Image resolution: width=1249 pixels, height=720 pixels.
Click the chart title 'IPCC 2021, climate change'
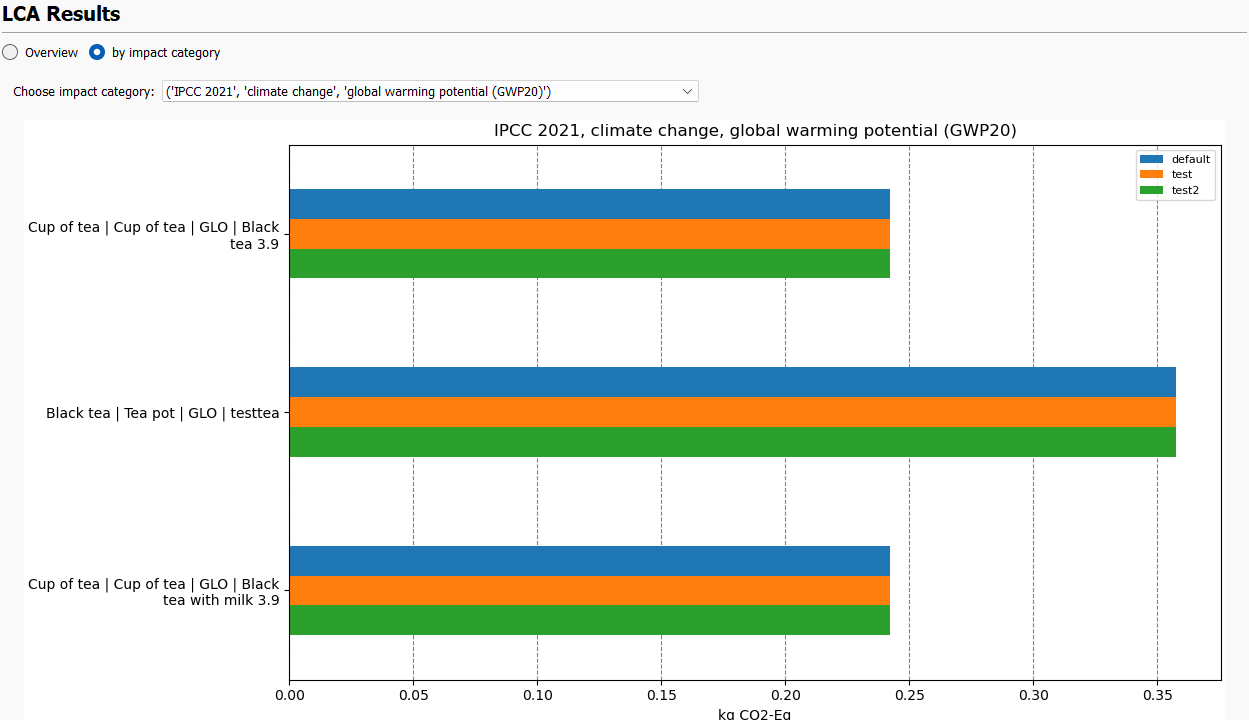point(754,130)
